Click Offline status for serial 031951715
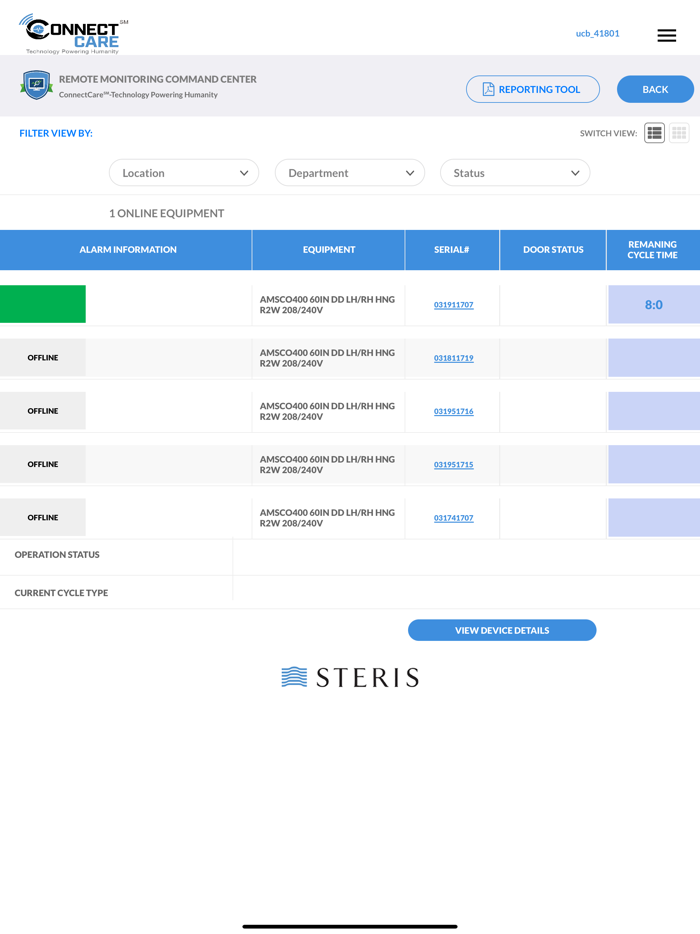Image resolution: width=700 pixels, height=934 pixels. tap(43, 464)
